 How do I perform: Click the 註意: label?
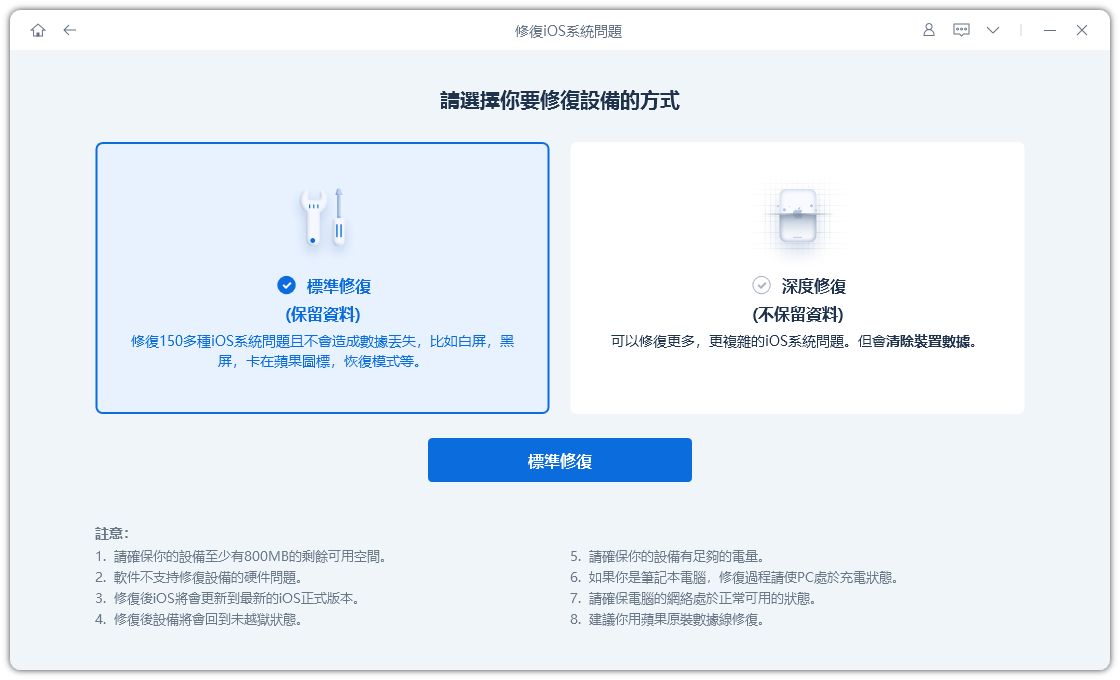pyautogui.click(x=112, y=534)
